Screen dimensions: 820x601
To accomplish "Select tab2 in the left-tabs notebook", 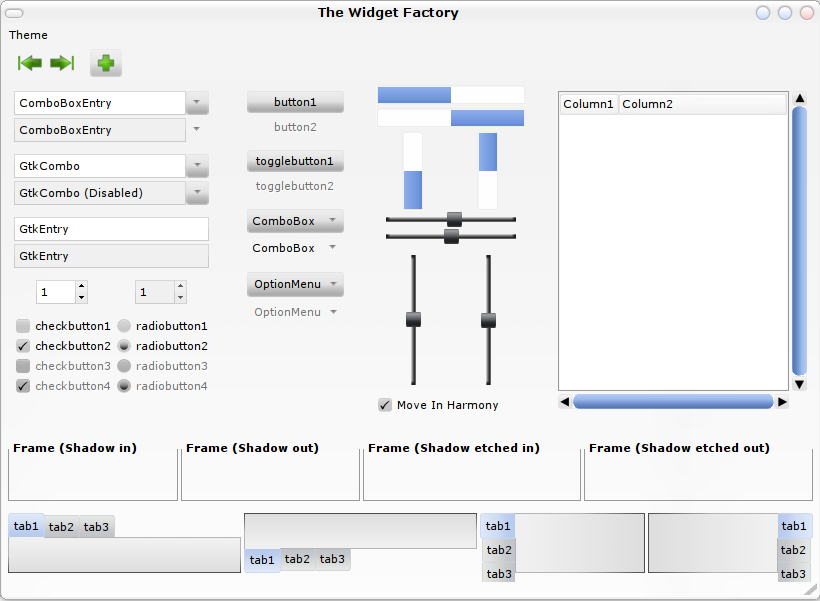I will pos(499,550).
